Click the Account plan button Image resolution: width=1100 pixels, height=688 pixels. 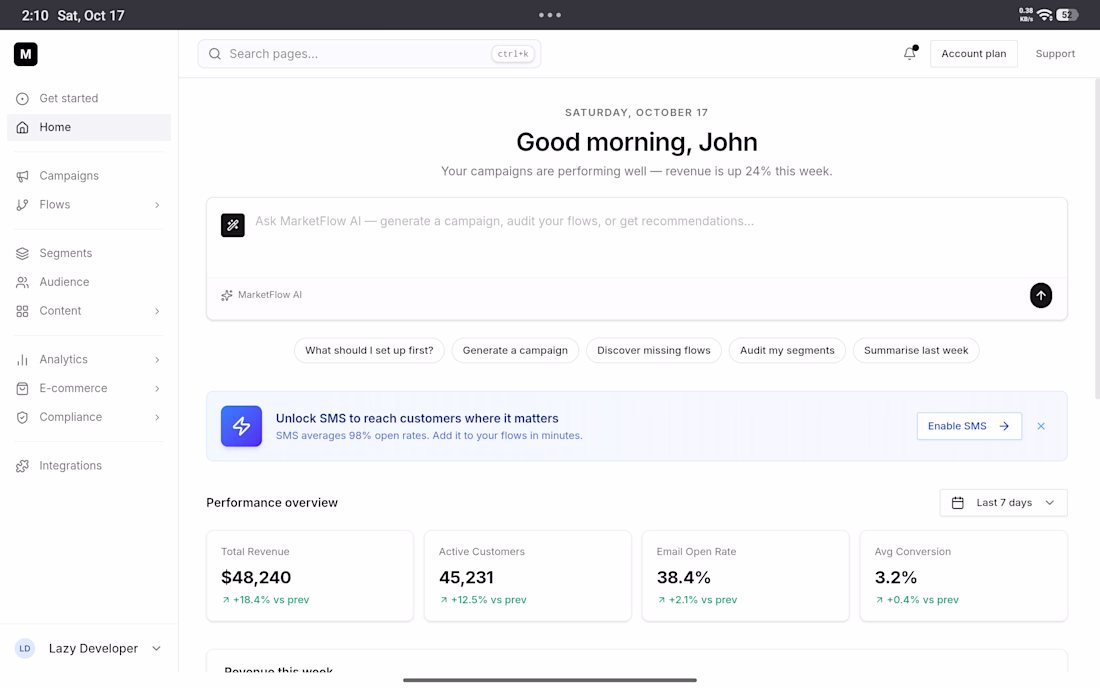coord(974,54)
